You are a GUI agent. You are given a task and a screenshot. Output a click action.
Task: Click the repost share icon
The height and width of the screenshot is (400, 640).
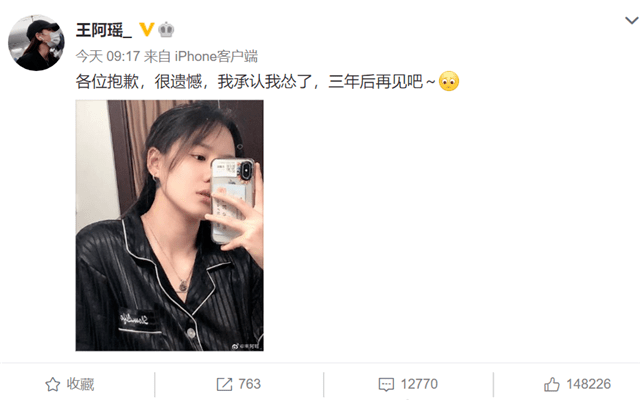coord(224,384)
